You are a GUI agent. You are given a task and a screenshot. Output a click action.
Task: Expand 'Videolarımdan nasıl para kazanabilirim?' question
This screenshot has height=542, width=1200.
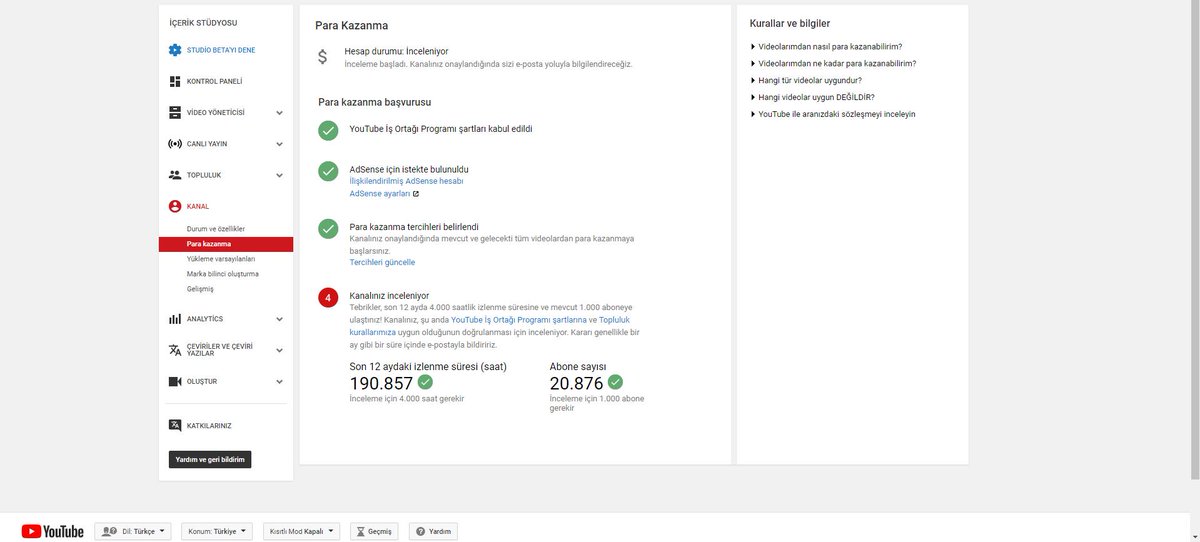826,46
